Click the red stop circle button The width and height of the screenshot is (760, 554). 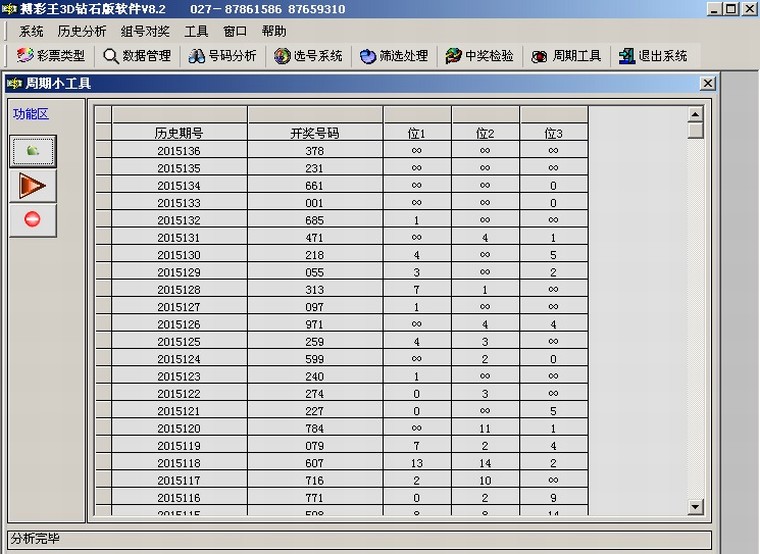[x=33, y=219]
